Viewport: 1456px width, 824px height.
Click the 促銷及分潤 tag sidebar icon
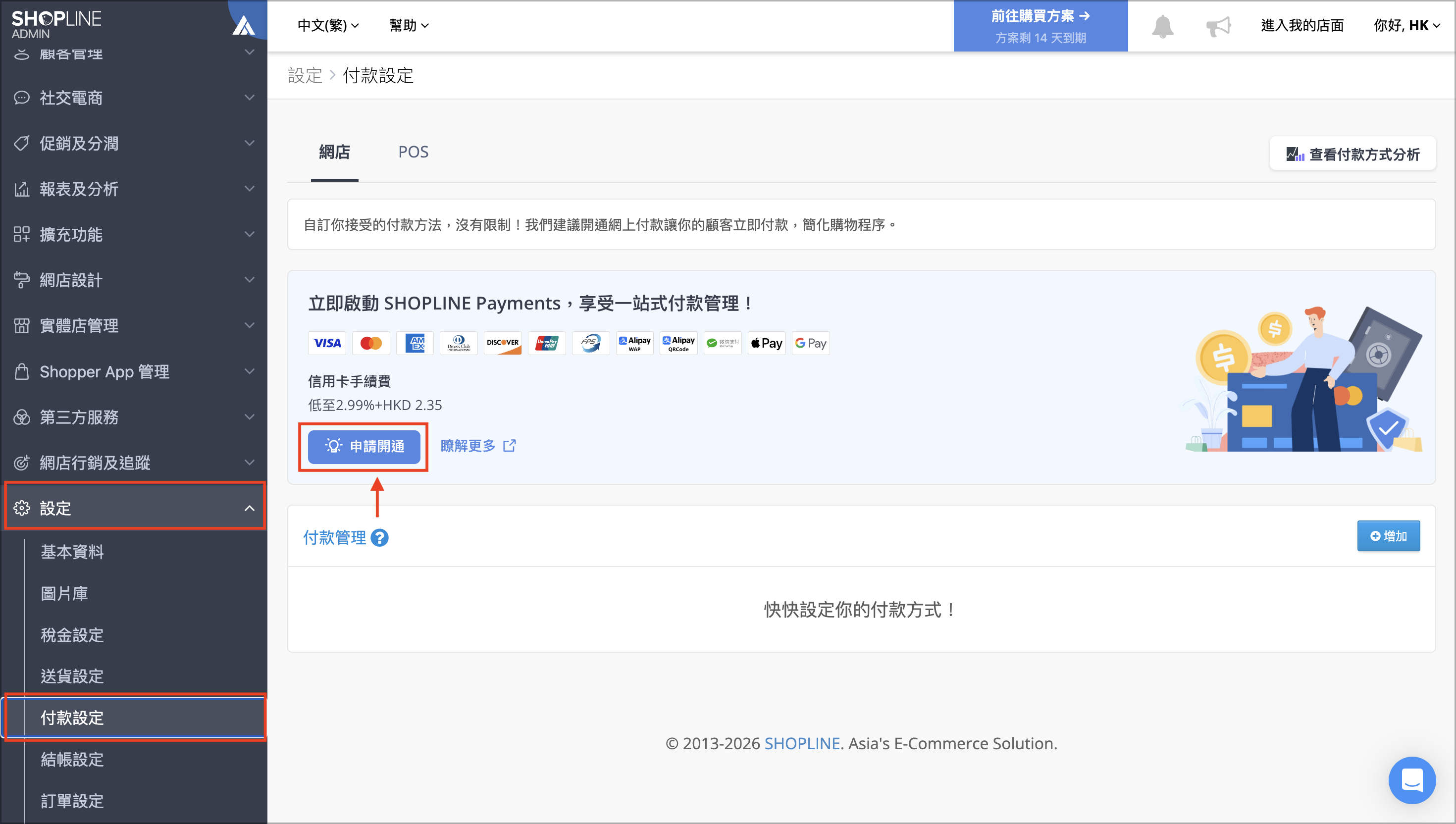(21, 143)
